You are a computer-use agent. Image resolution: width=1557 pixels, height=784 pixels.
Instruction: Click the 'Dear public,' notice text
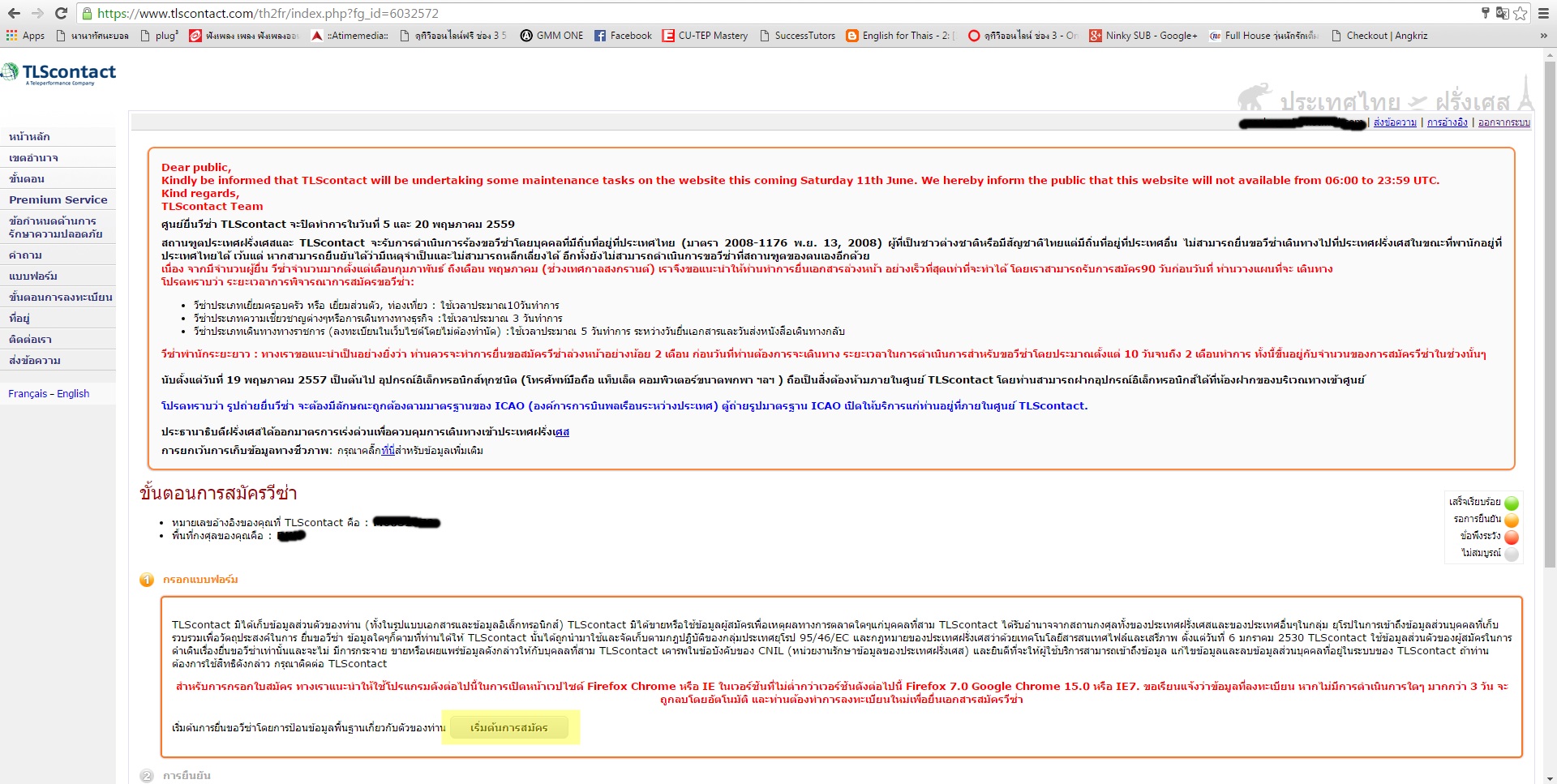(x=196, y=167)
